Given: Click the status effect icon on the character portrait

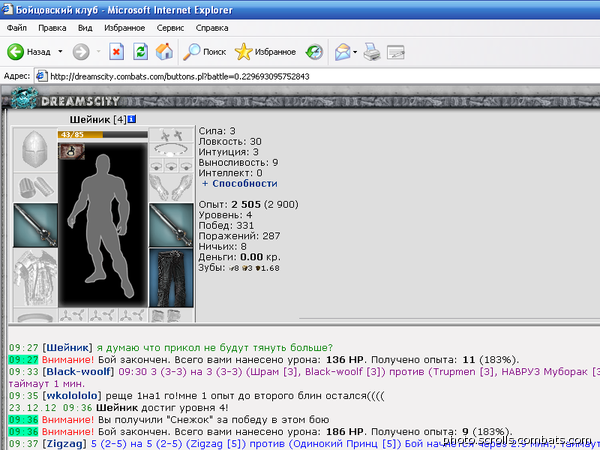Looking at the screenshot, I should 72,152.
